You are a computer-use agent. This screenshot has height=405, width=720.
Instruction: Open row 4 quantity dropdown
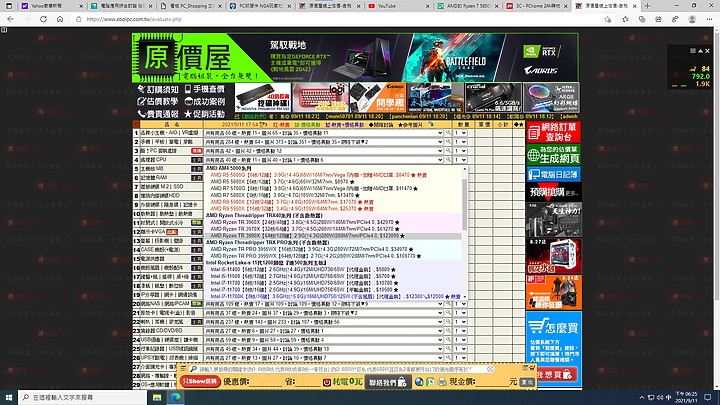(460, 160)
